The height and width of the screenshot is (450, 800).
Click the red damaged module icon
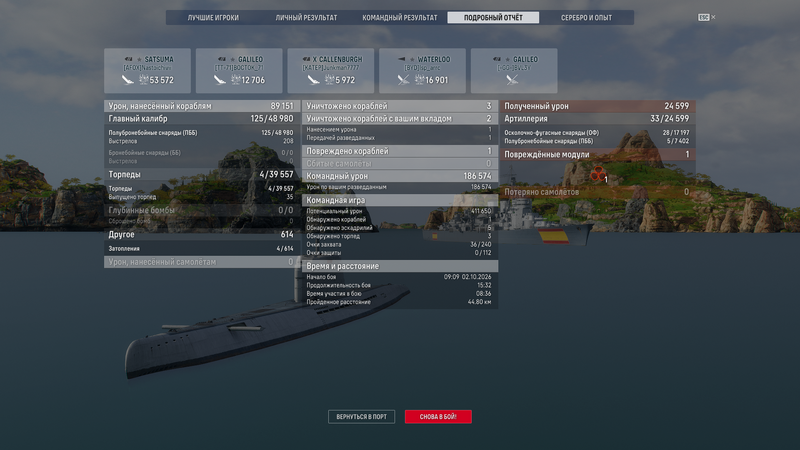(x=598, y=173)
